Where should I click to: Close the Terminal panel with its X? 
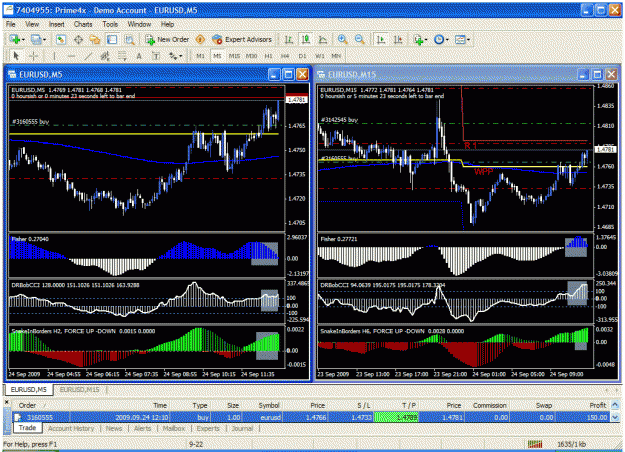click(x=6, y=403)
